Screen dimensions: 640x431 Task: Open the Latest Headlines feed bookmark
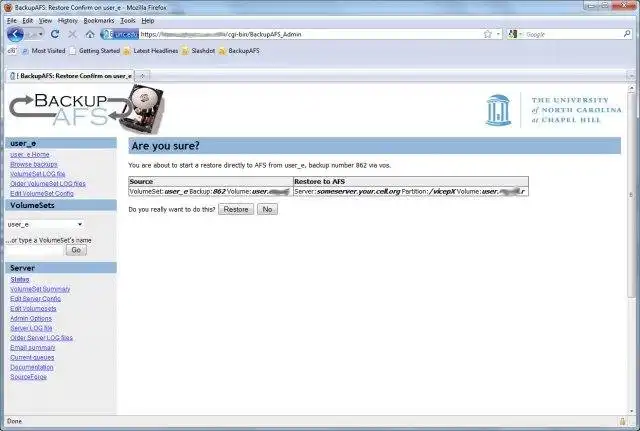click(x=151, y=51)
